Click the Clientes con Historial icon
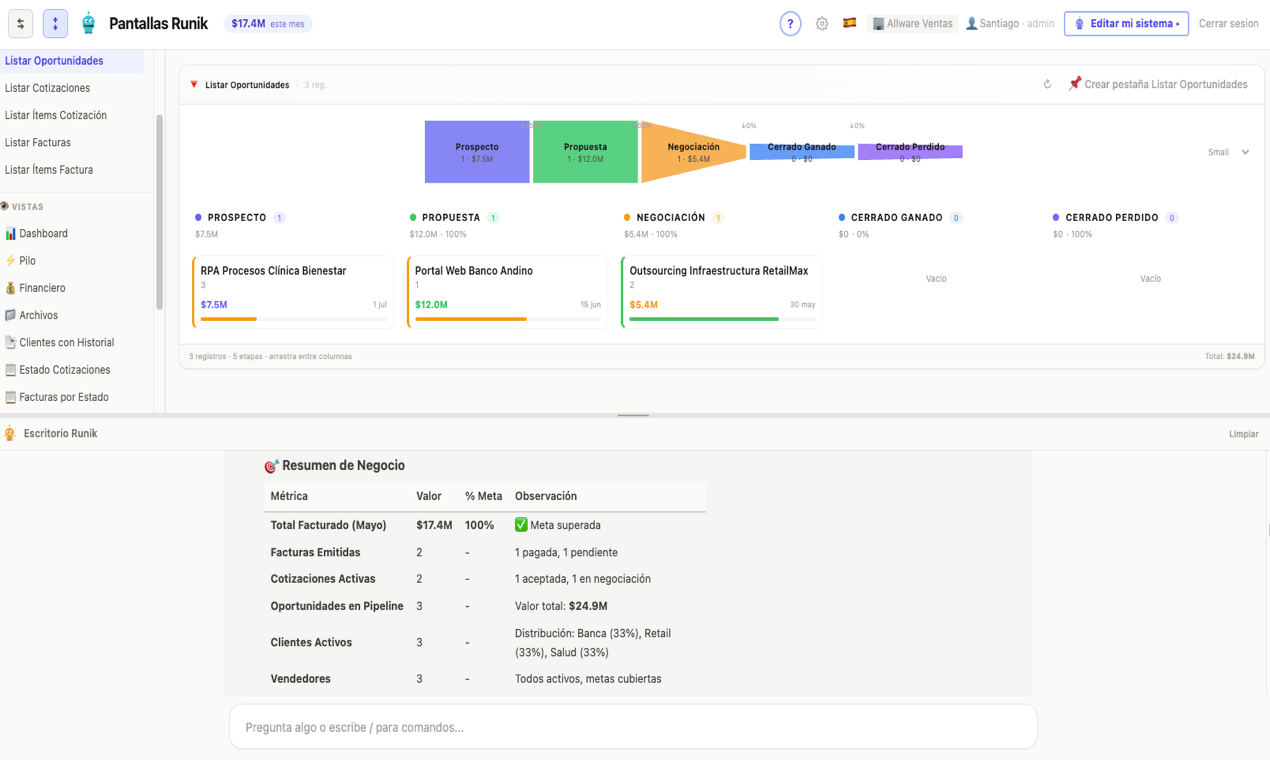The height and width of the screenshot is (760, 1270). coord(10,343)
